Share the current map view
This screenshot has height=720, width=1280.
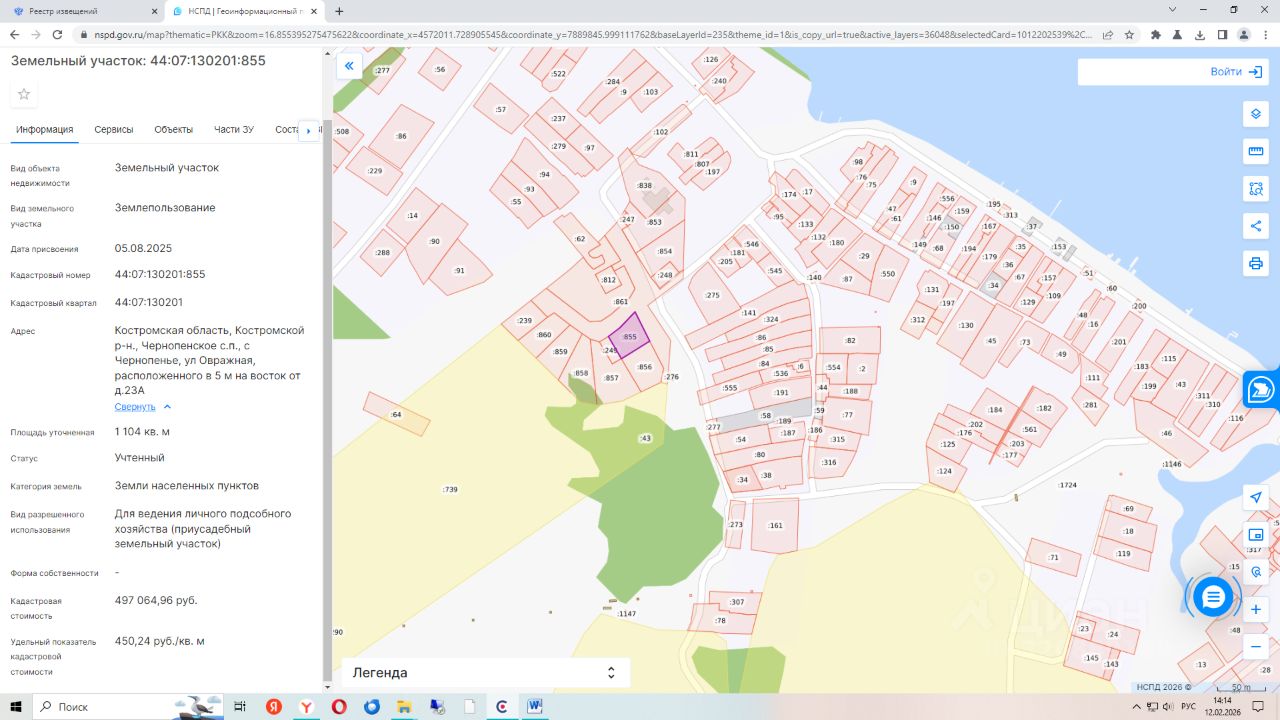coord(1256,226)
